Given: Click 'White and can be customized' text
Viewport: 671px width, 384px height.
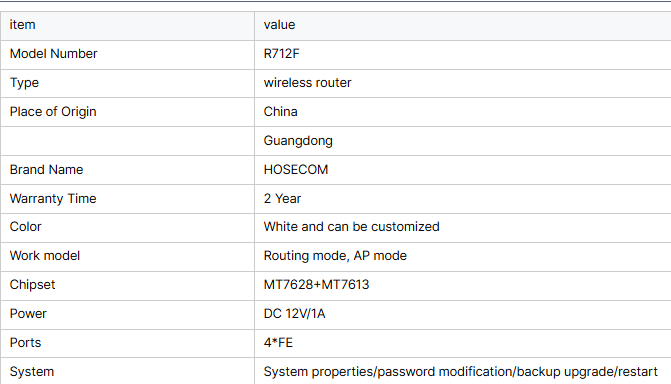Looking at the screenshot, I should point(351,227).
